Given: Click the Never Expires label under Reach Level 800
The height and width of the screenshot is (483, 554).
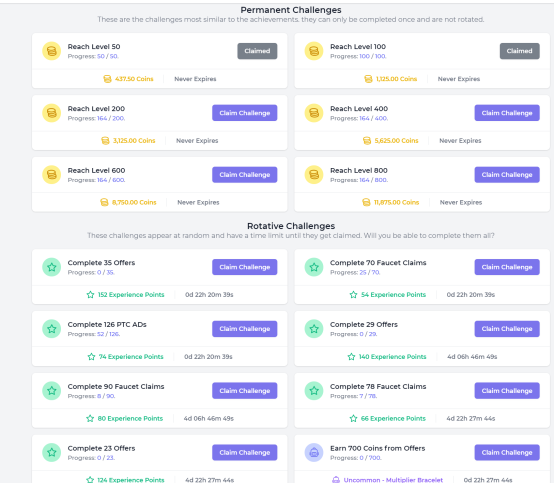Looking at the screenshot, I should [x=461, y=202].
